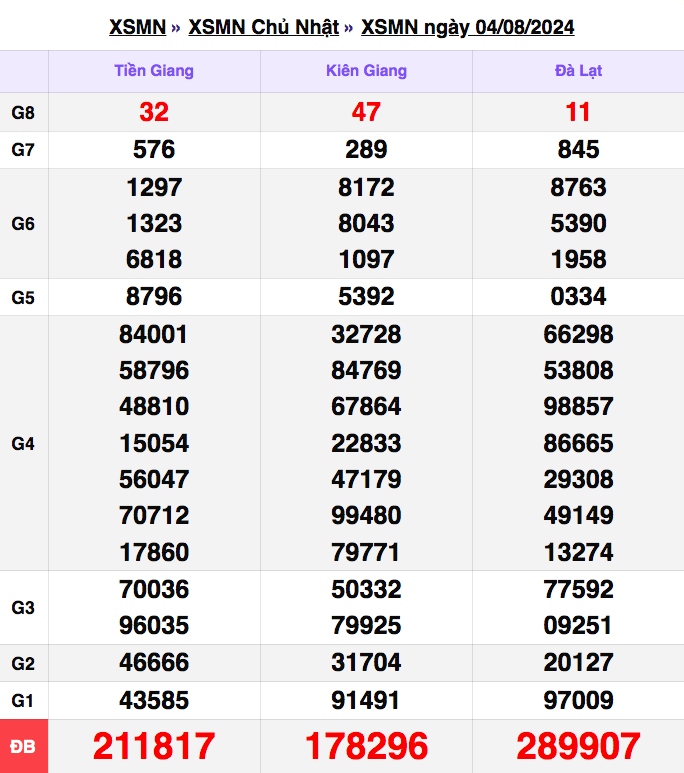Open the XSMN breadcrumb link
This screenshot has width=684, height=773.
tap(137, 27)
